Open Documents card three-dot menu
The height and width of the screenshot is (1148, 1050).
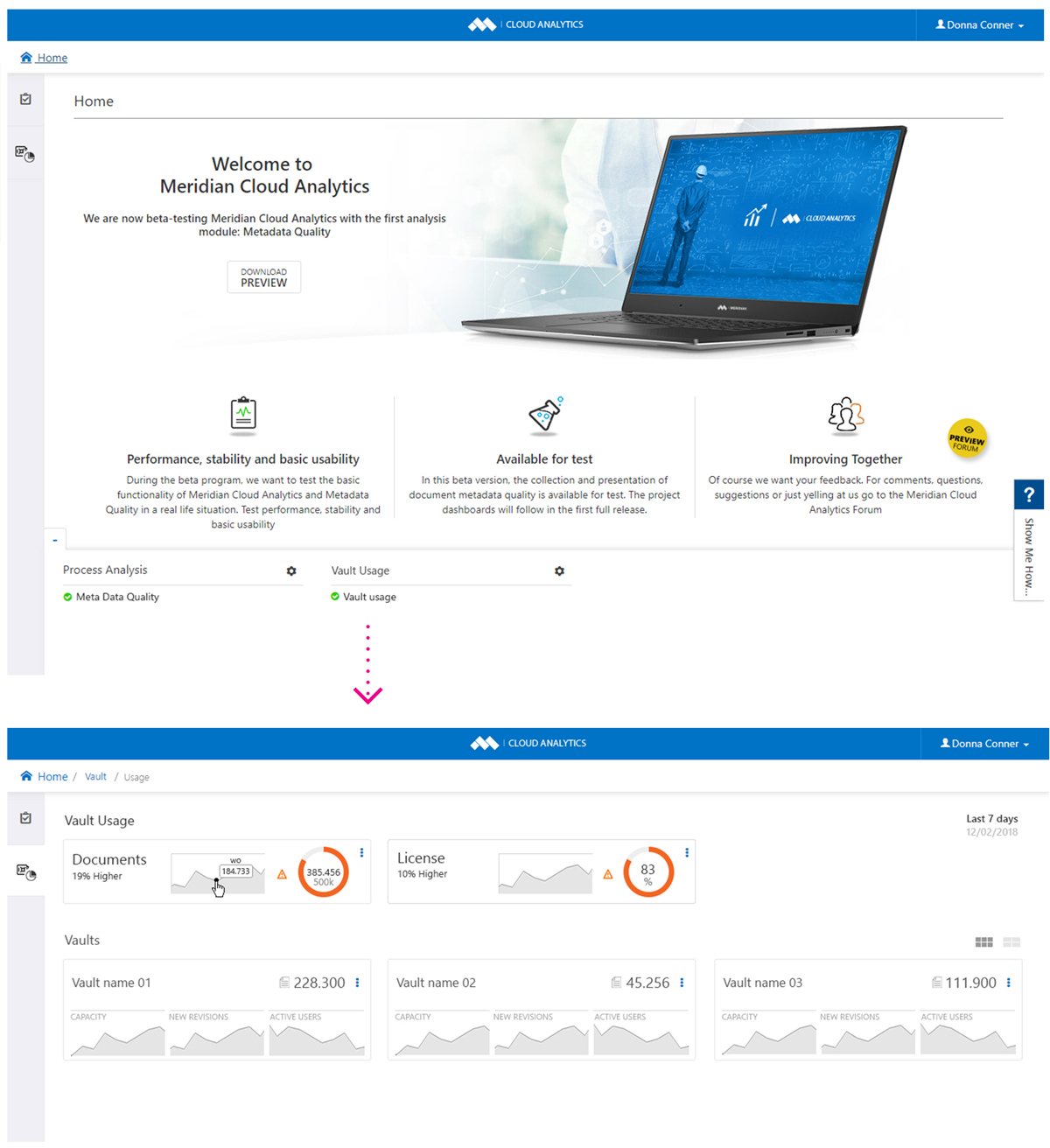point(361,853)
